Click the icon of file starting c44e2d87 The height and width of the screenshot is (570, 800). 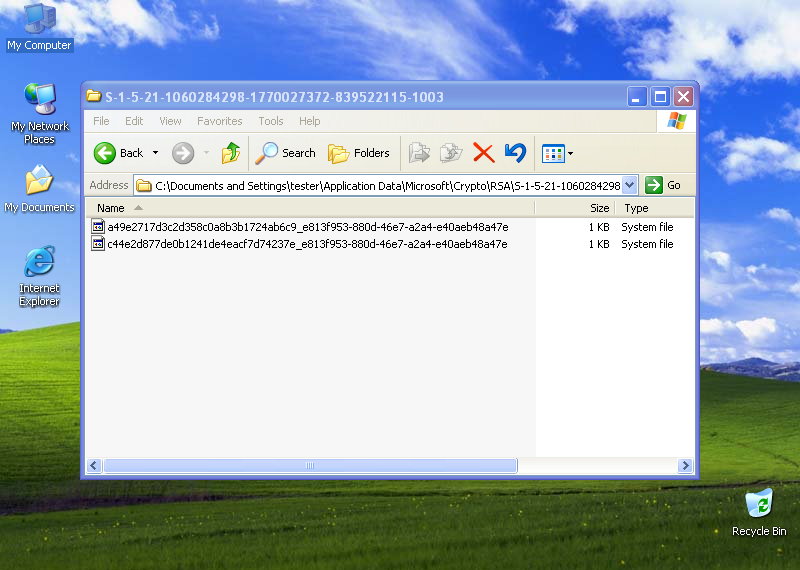[x=98, y=244]
